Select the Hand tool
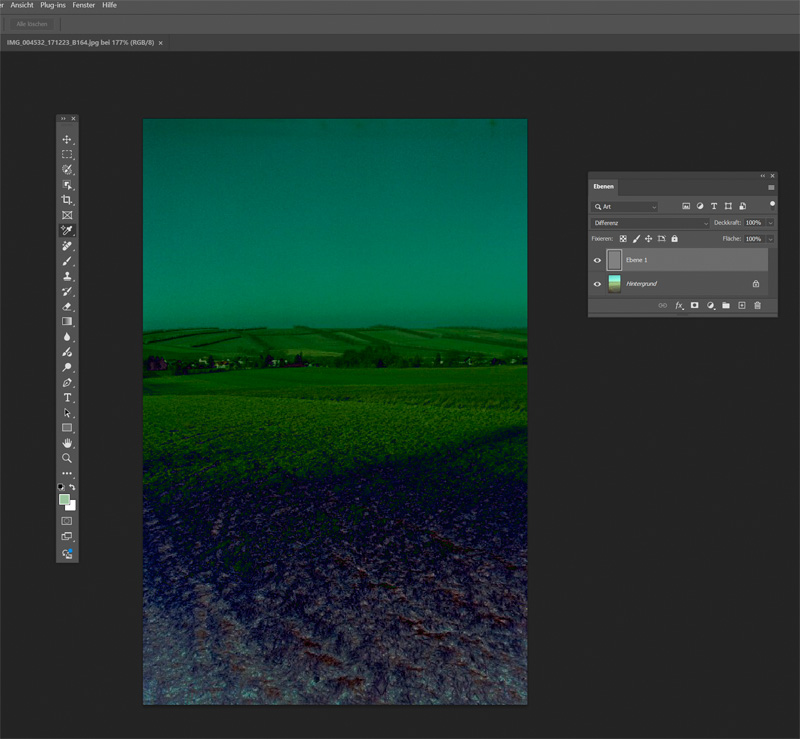800x739 pixels. coord(67,443)
